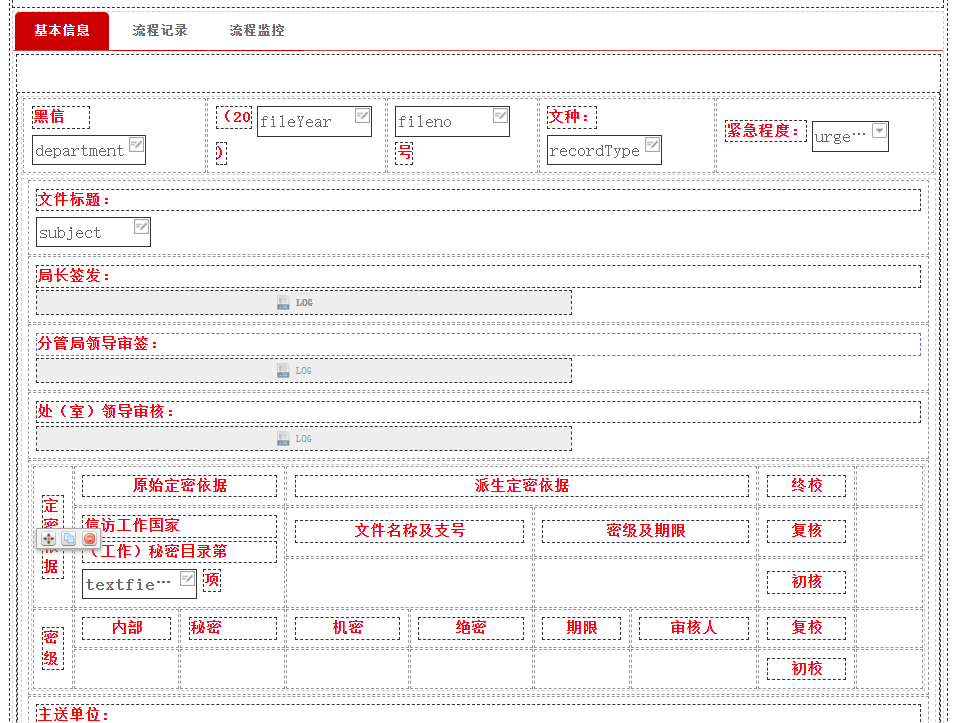Select the fileno input field

452,121
